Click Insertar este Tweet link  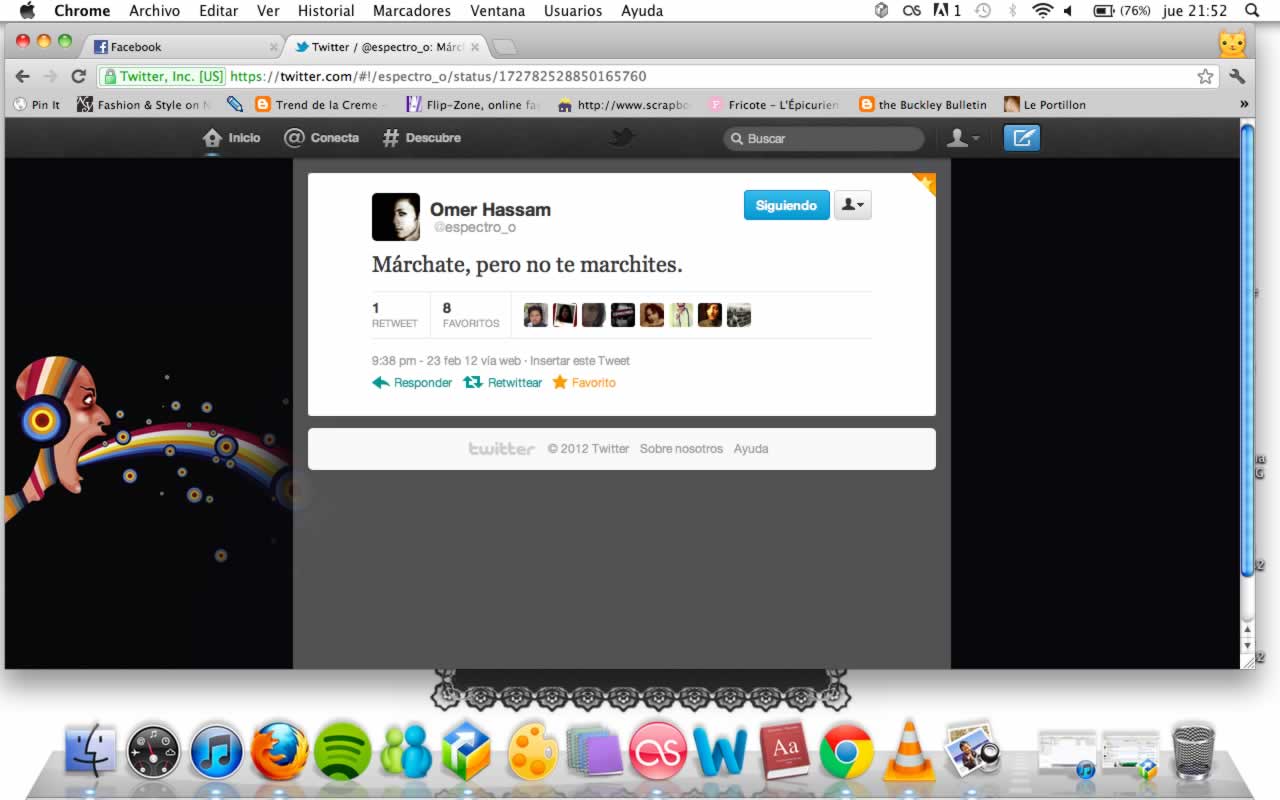pos(580,361)
